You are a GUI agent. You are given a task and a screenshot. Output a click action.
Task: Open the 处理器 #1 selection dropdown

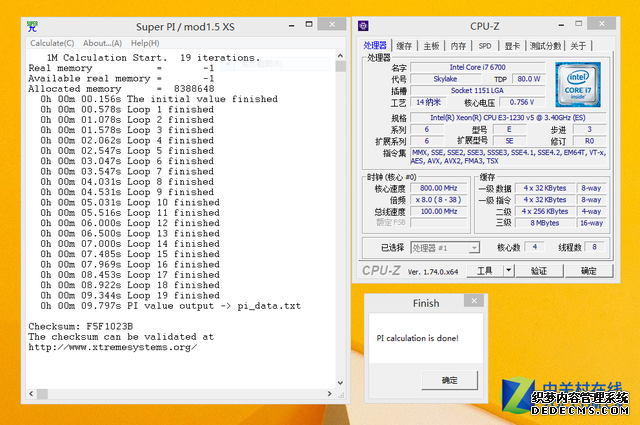pyautogui.click(x=445, y=248)
